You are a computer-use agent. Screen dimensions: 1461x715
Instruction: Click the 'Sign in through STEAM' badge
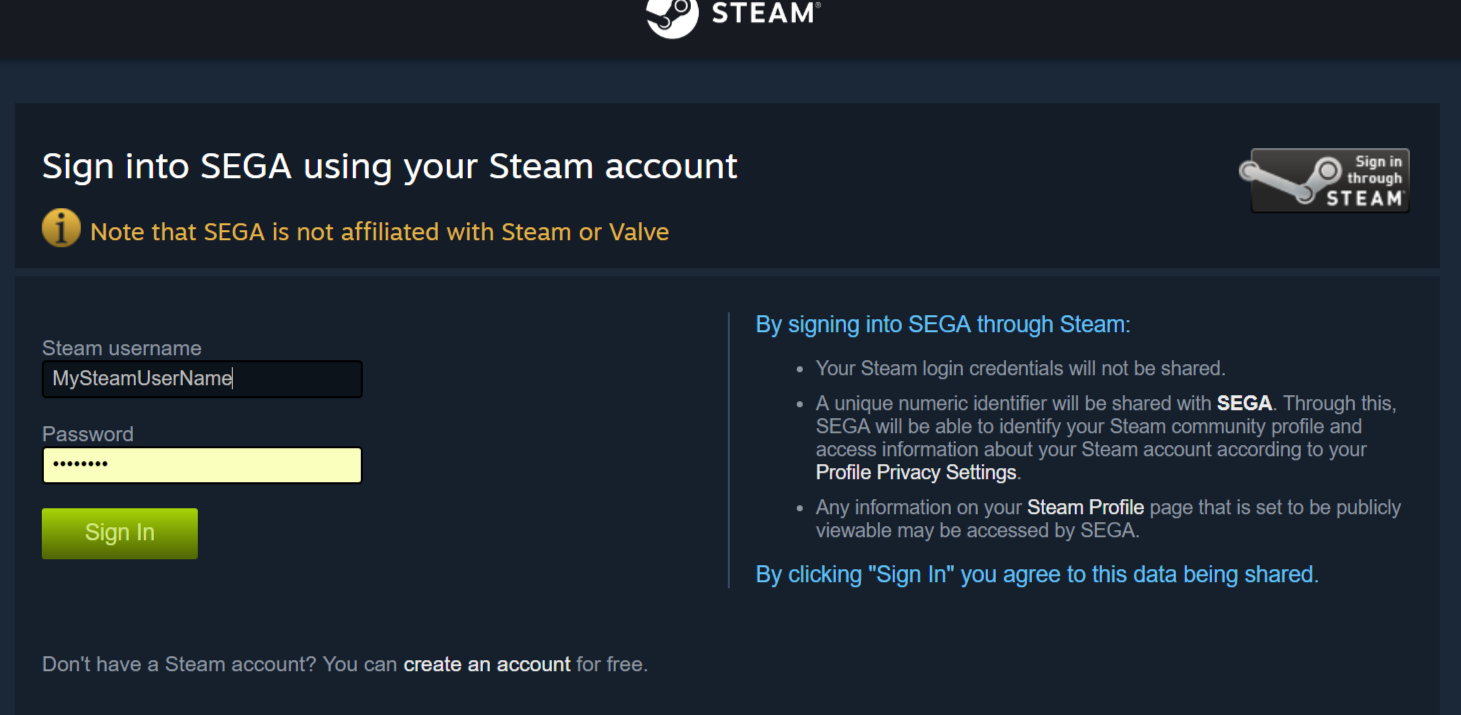coord(1324,180)
